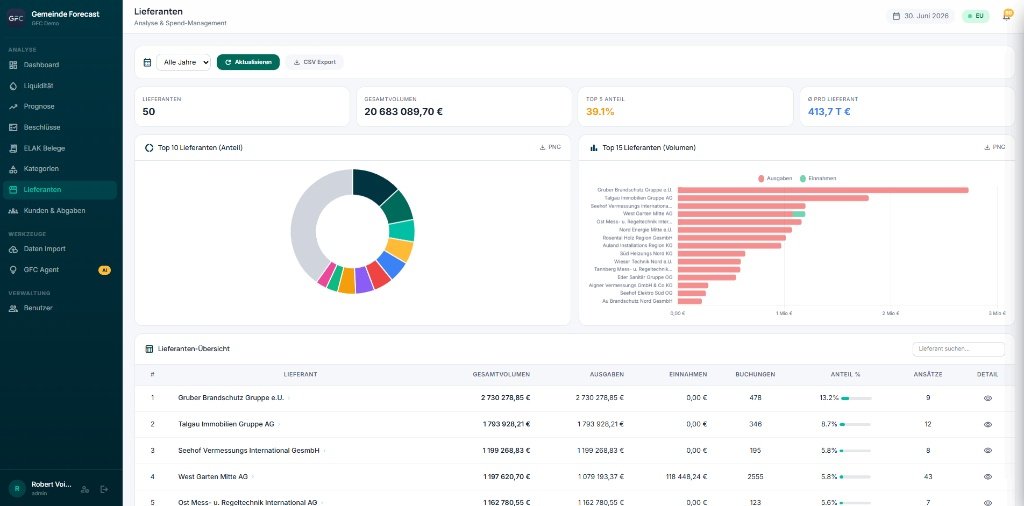
Task: Export data with CSV Export button
Action: pyautogui.click(x=314, y=62)
